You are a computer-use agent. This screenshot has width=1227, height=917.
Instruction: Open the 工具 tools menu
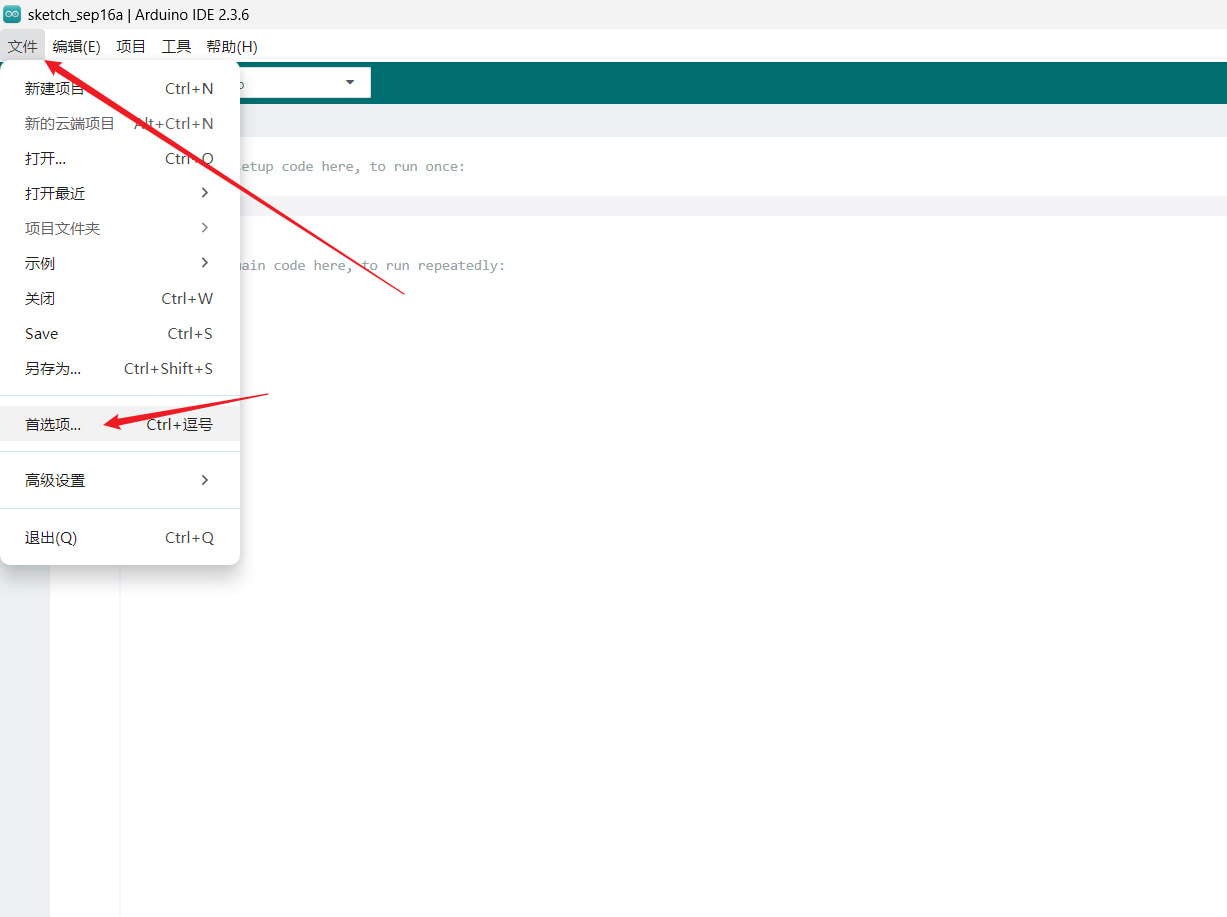coord(176,46)
